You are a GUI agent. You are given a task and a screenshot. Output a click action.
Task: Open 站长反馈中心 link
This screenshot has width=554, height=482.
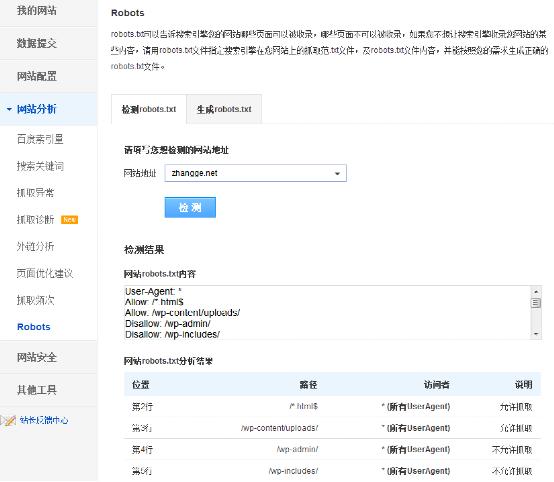(x=43, y=420)
